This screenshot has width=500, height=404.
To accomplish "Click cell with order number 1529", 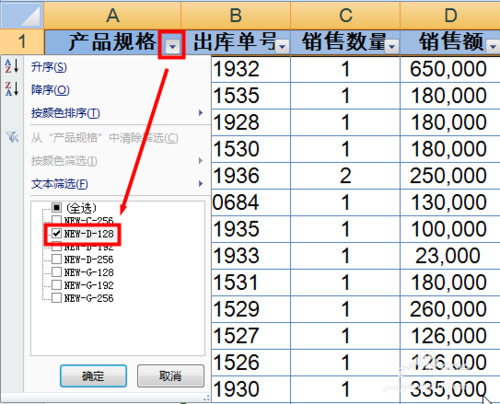I will [251, 309].
